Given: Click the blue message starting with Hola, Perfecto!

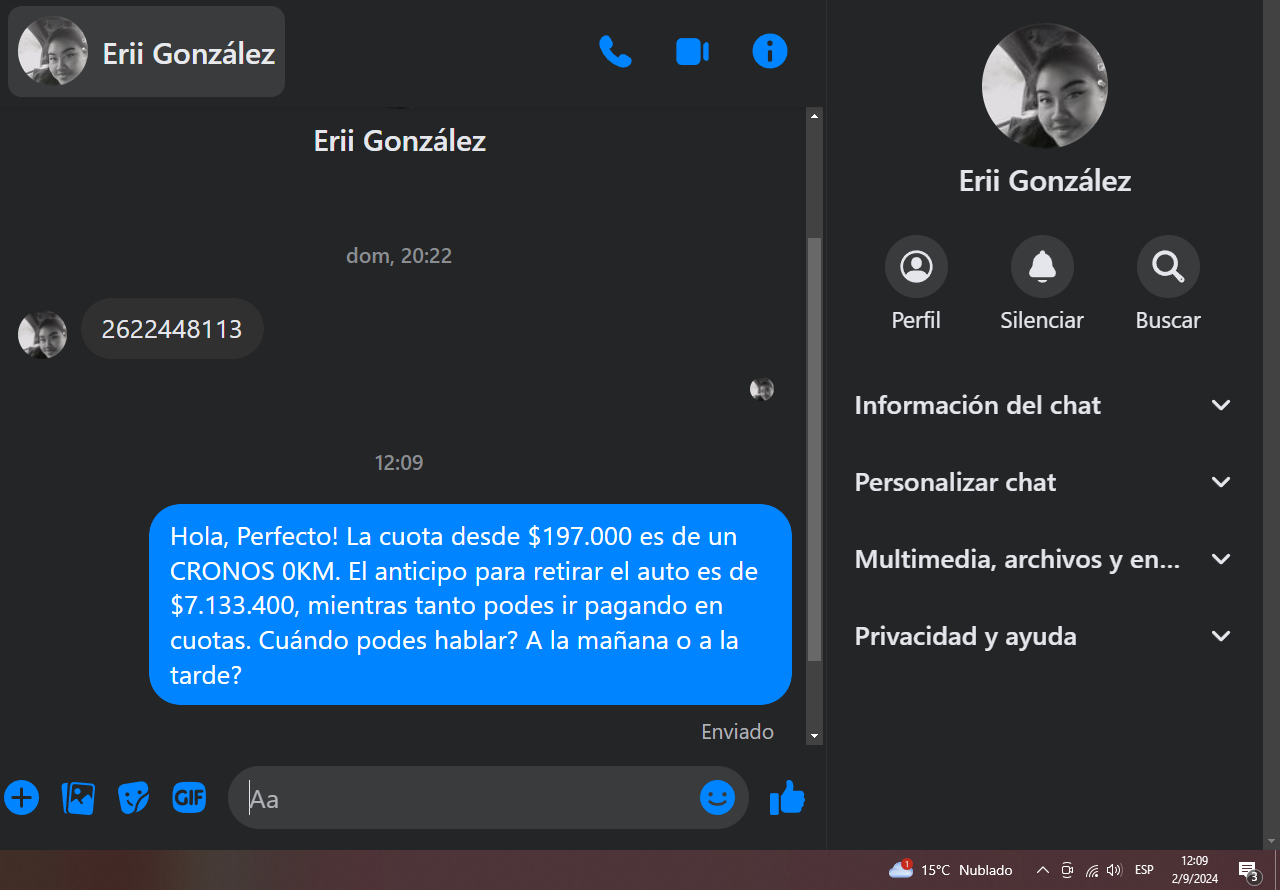Looking at the screenshot, I should click(470, 605).
